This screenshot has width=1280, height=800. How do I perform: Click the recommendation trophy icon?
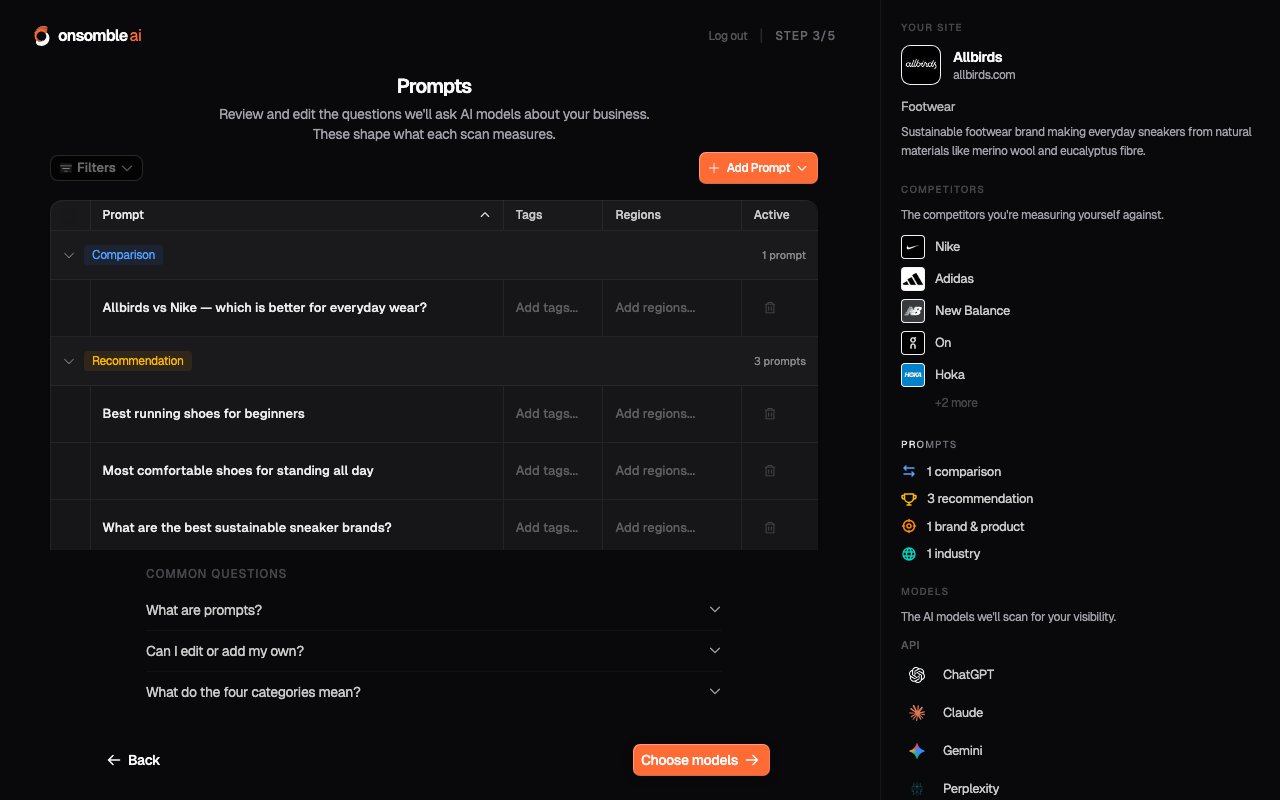point(909,498)
